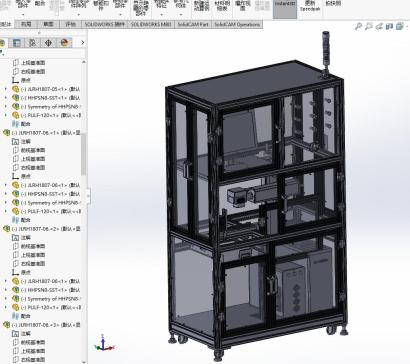Click the feature tree vertical scrollbar thumb

[84, 154]
